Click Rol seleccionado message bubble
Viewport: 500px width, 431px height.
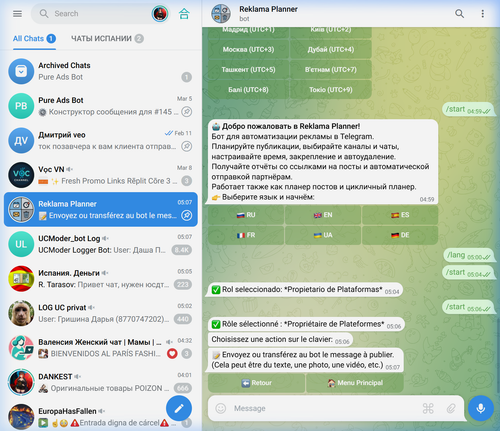point(305,290)
